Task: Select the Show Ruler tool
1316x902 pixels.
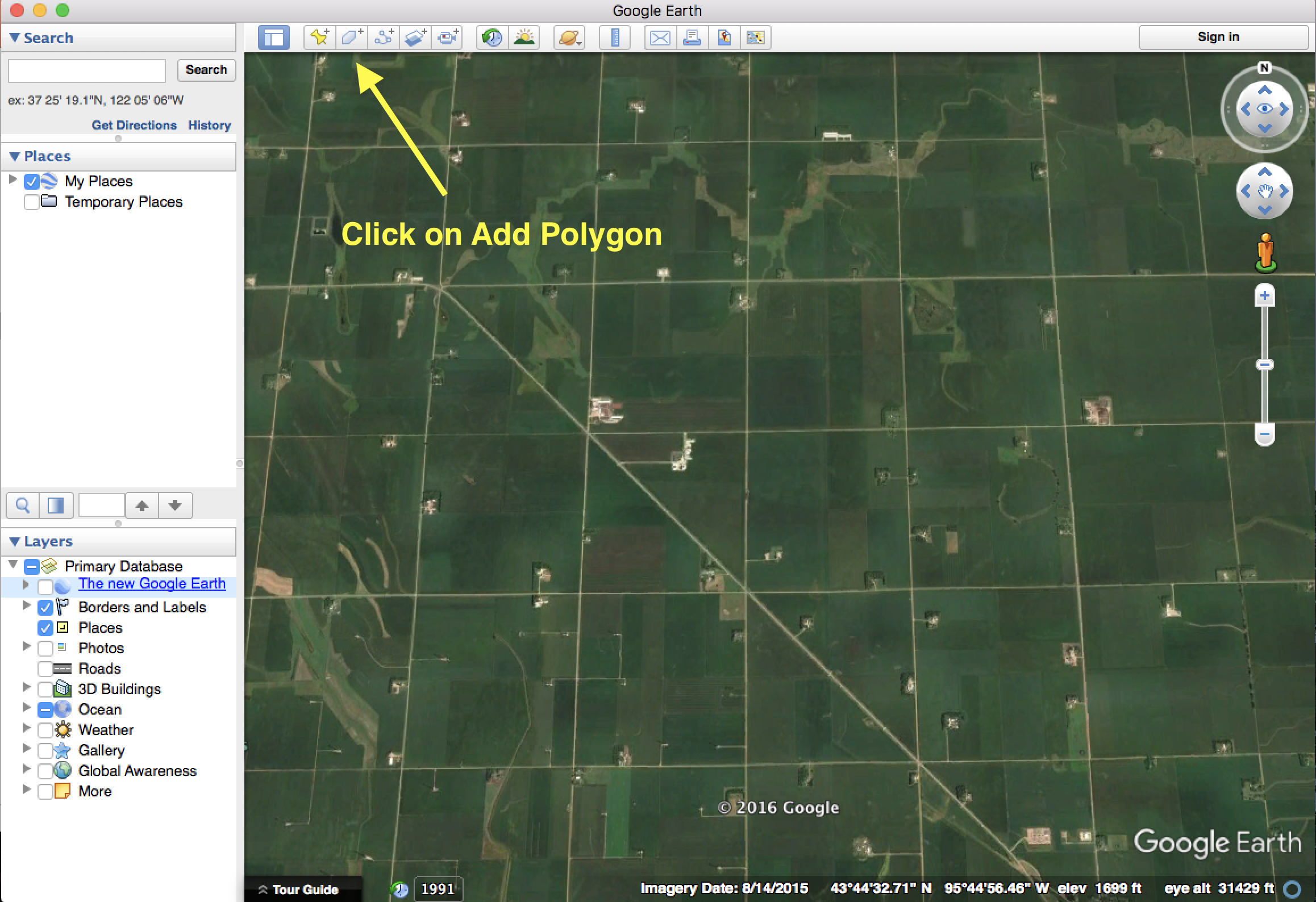Action: (x=614, y=38)
